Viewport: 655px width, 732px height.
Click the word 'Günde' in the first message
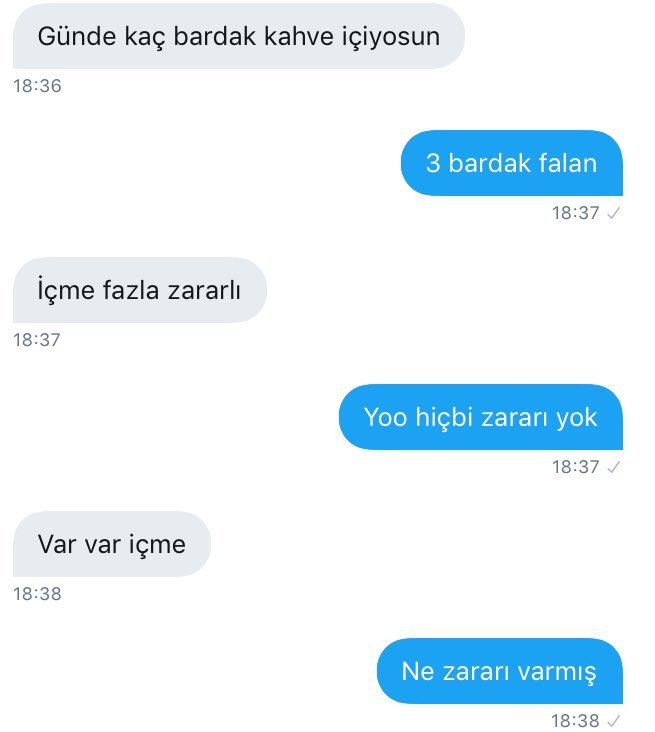77,36
